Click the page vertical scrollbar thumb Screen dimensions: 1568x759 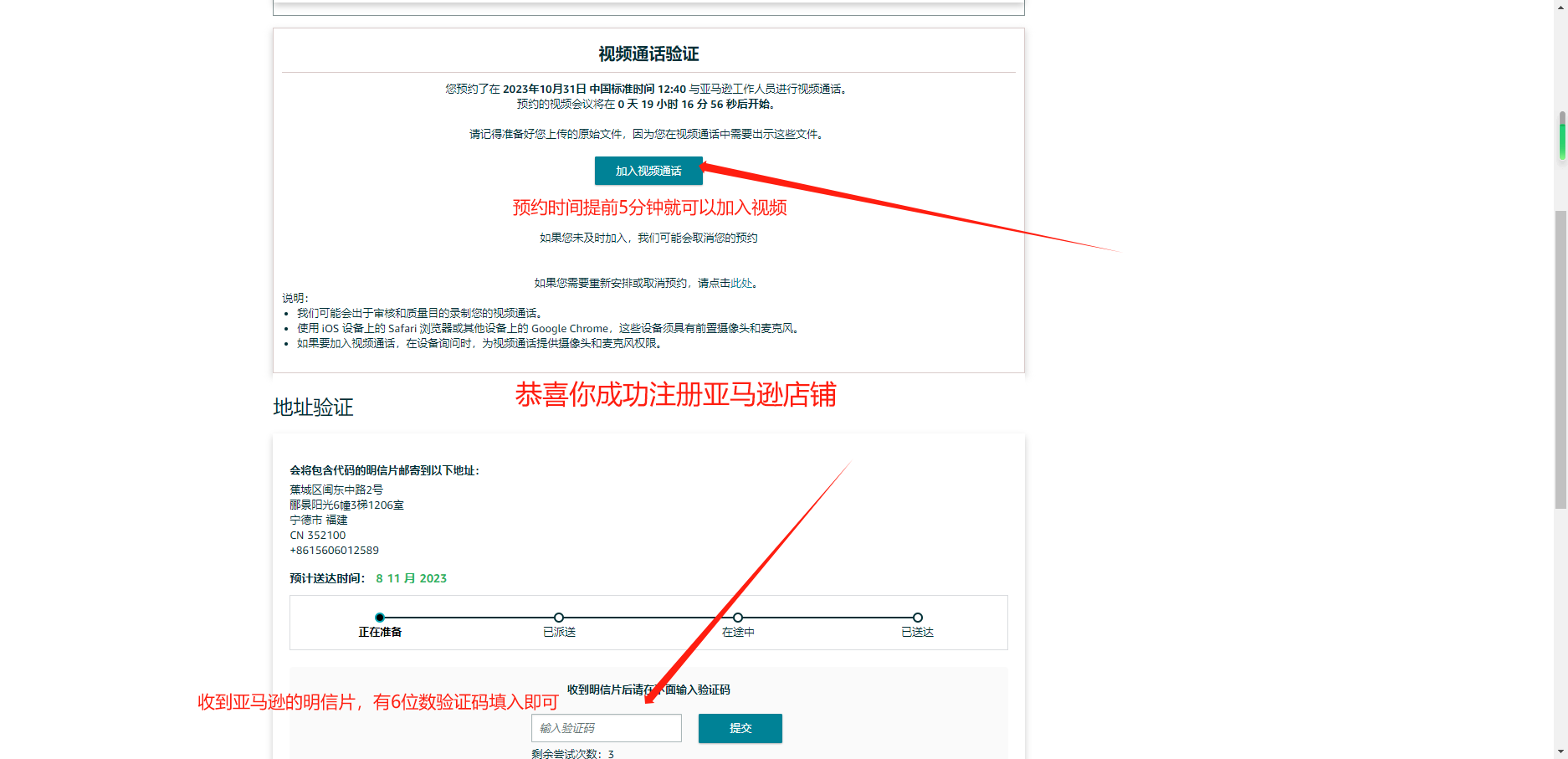tap(1561, 360)
